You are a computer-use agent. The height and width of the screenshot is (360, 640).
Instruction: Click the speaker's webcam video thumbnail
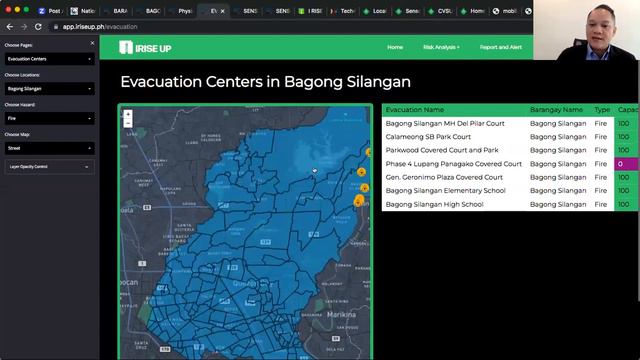(x=586, y=30)
